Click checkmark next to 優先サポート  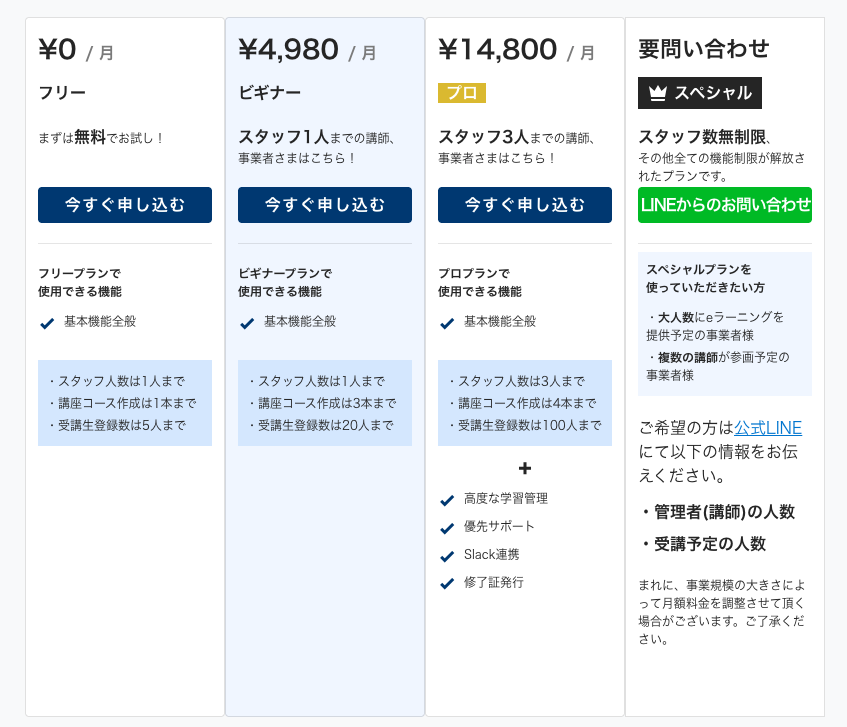(x=447, y=528)
